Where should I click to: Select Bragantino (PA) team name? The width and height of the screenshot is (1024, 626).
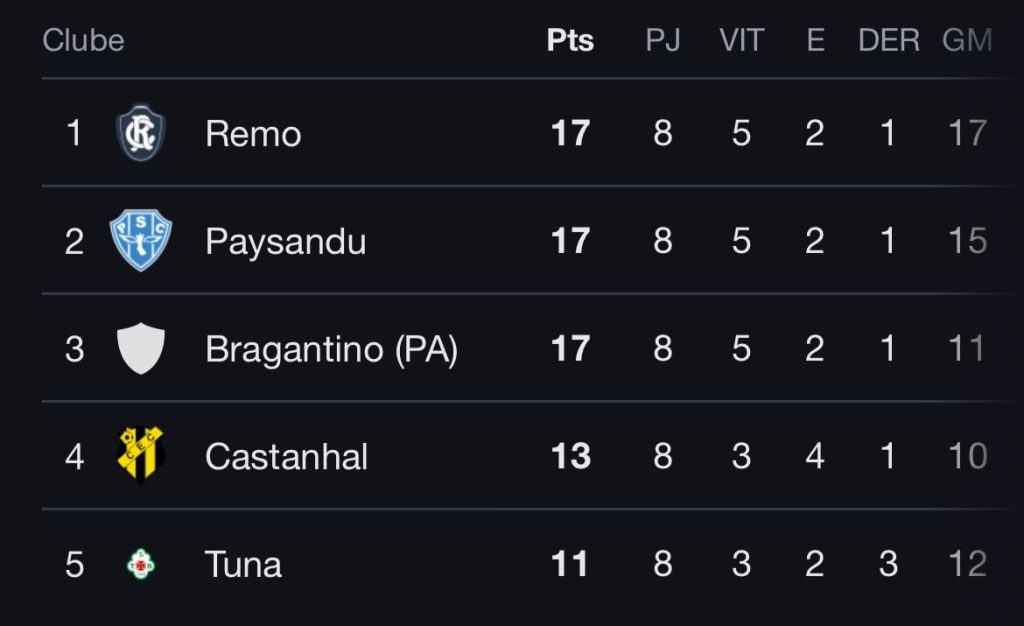coord(331,349)
